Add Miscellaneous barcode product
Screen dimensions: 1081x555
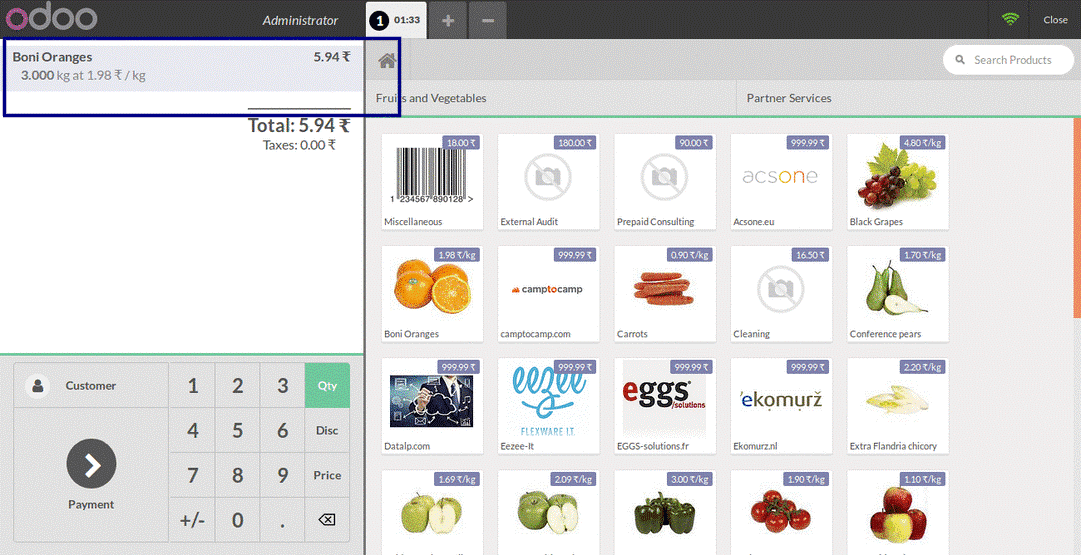point(432,181)
